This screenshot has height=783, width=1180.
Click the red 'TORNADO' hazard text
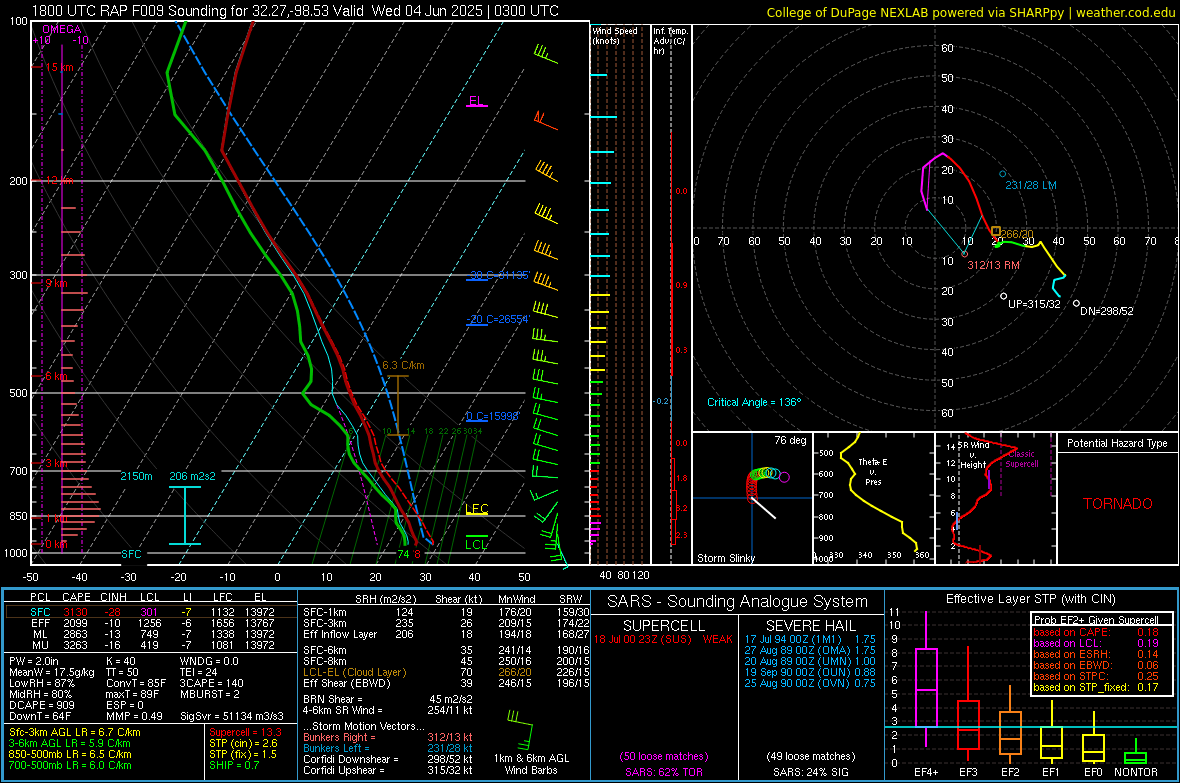point(1118,504)
